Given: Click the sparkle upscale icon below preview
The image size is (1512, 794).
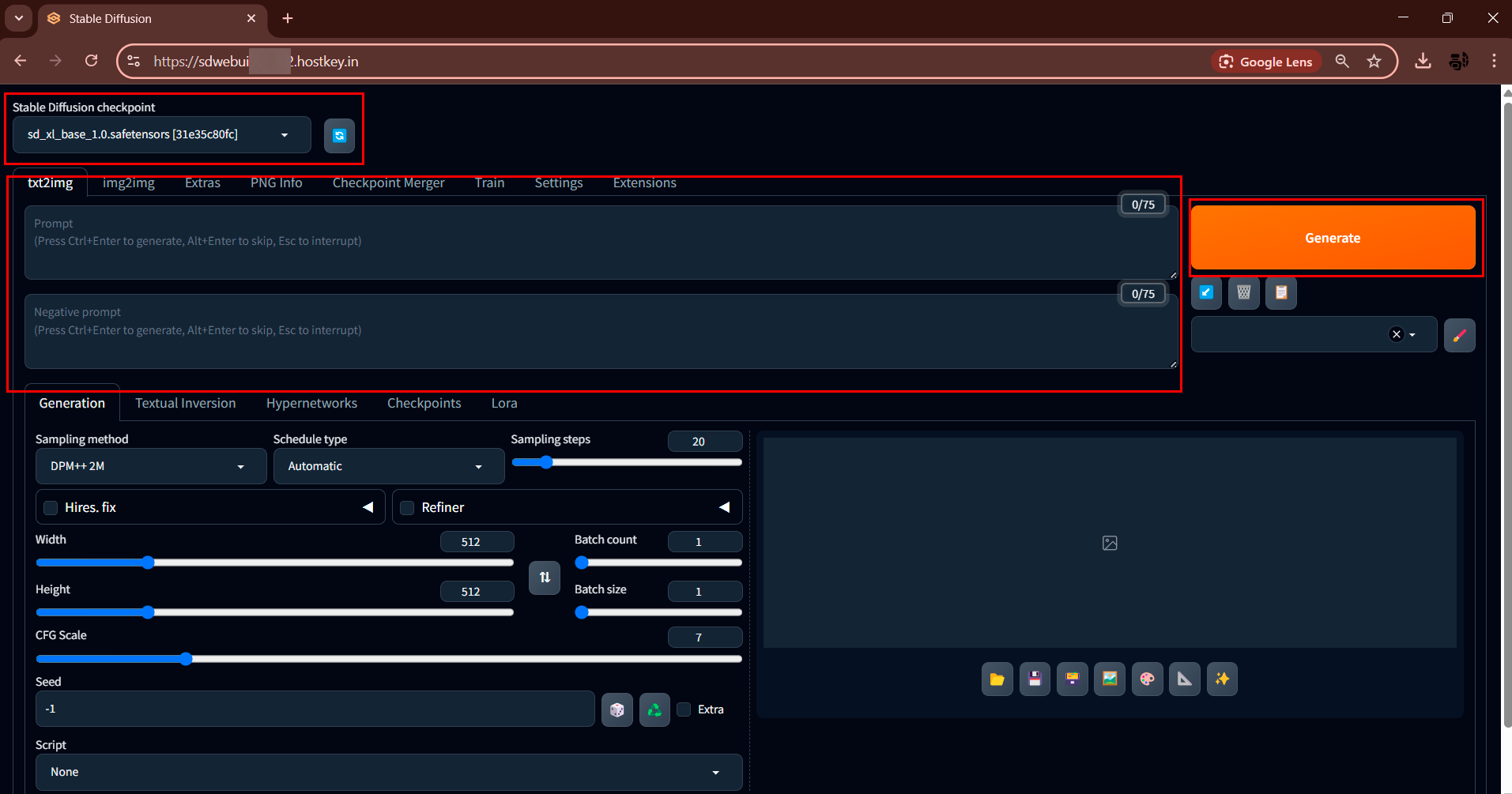Looking at the screenshot, I should (x=1222, y=679).
